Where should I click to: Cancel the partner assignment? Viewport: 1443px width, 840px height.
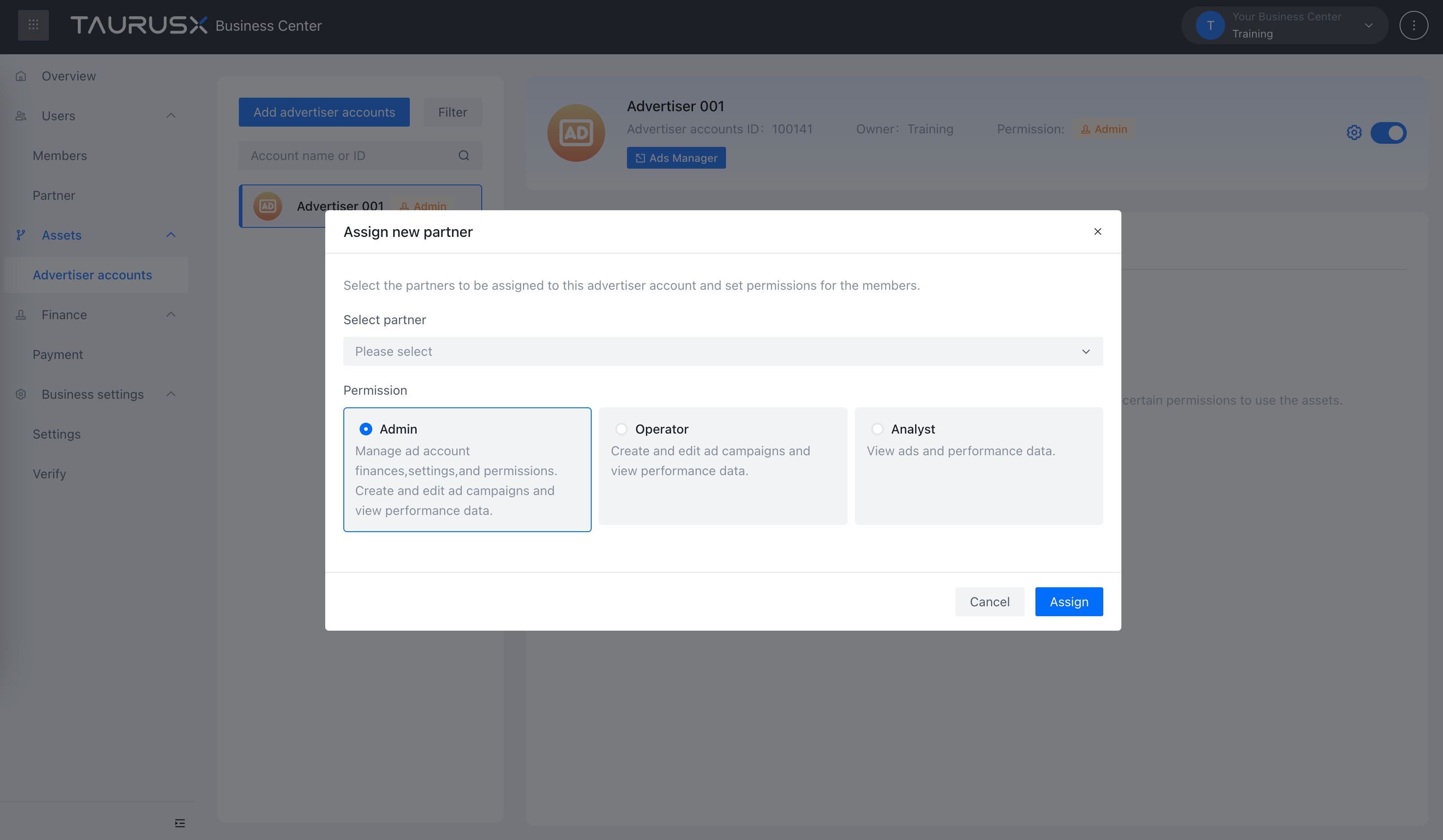coord(989,602)
